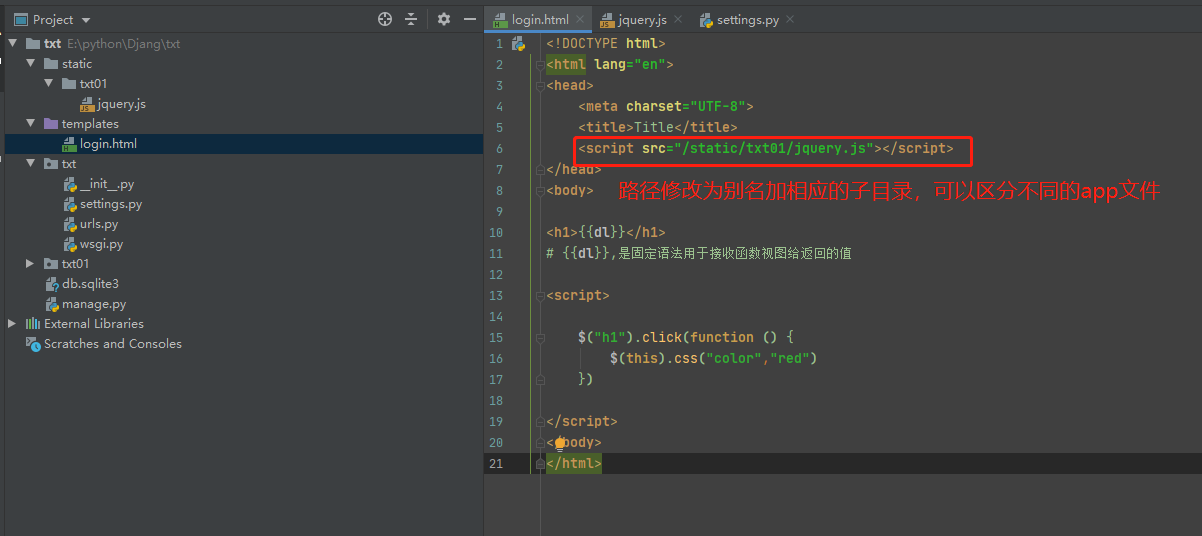Select login.html in the project tree
This screenshot has width=1202, height=536.
pos(108,144)
